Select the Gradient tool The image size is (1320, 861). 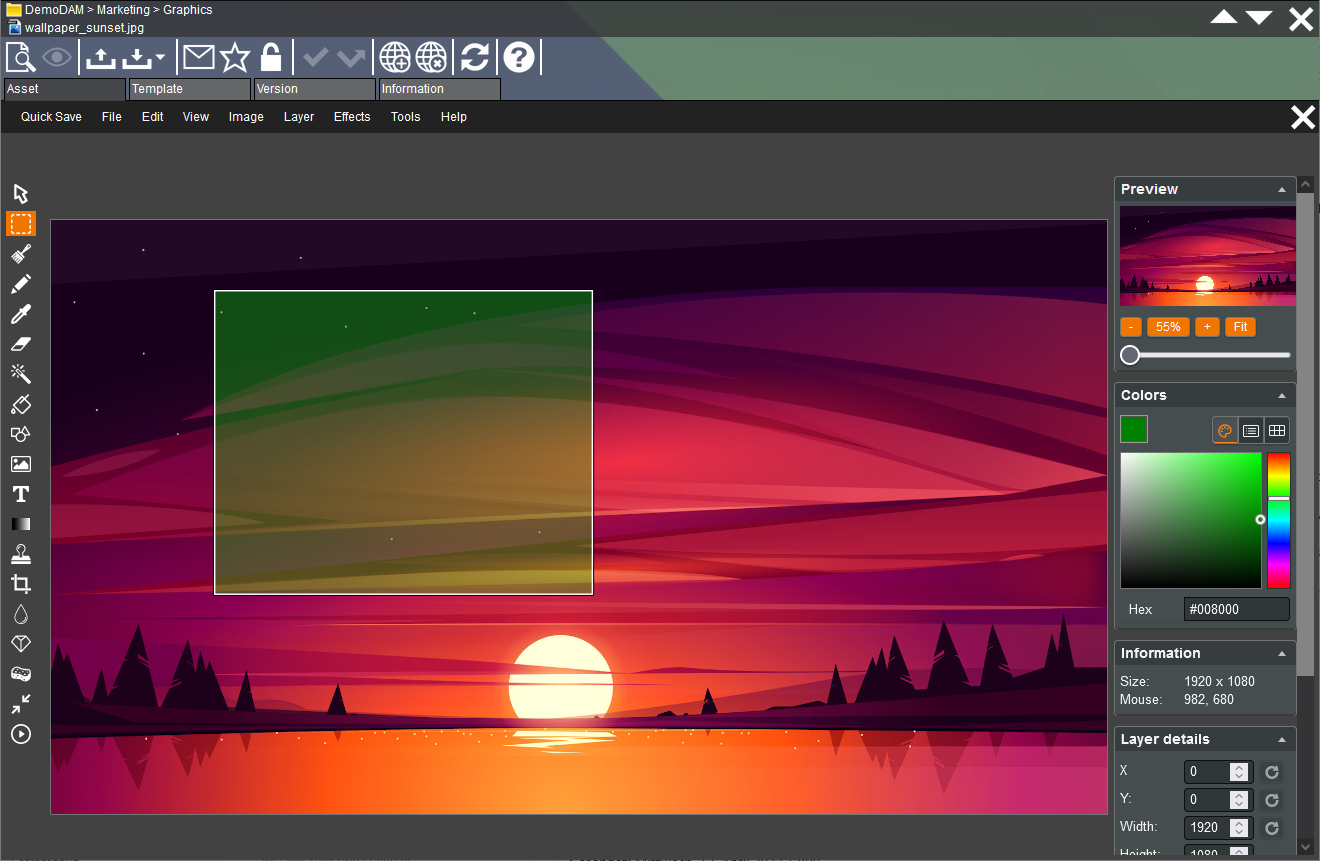point(20,524)
